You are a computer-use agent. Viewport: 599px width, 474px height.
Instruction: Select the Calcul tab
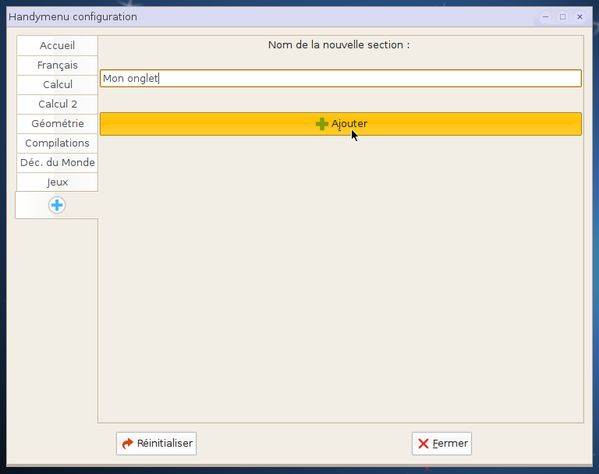(57, 84)
